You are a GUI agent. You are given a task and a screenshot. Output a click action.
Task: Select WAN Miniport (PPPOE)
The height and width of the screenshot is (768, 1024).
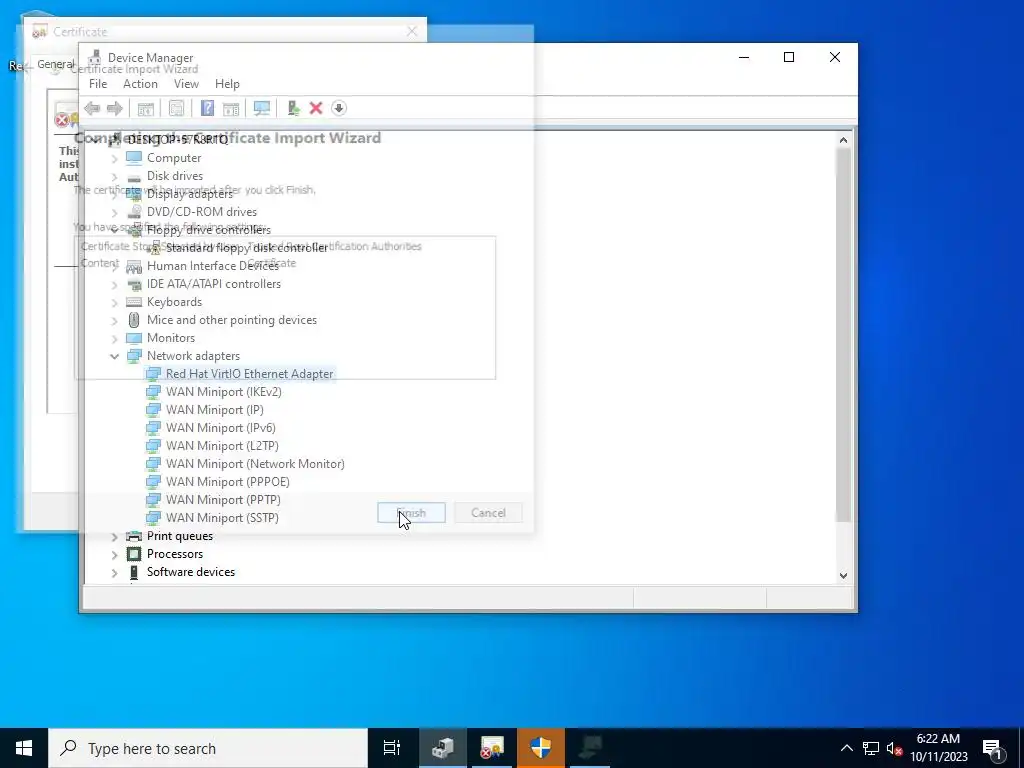[x=228, y=482]
